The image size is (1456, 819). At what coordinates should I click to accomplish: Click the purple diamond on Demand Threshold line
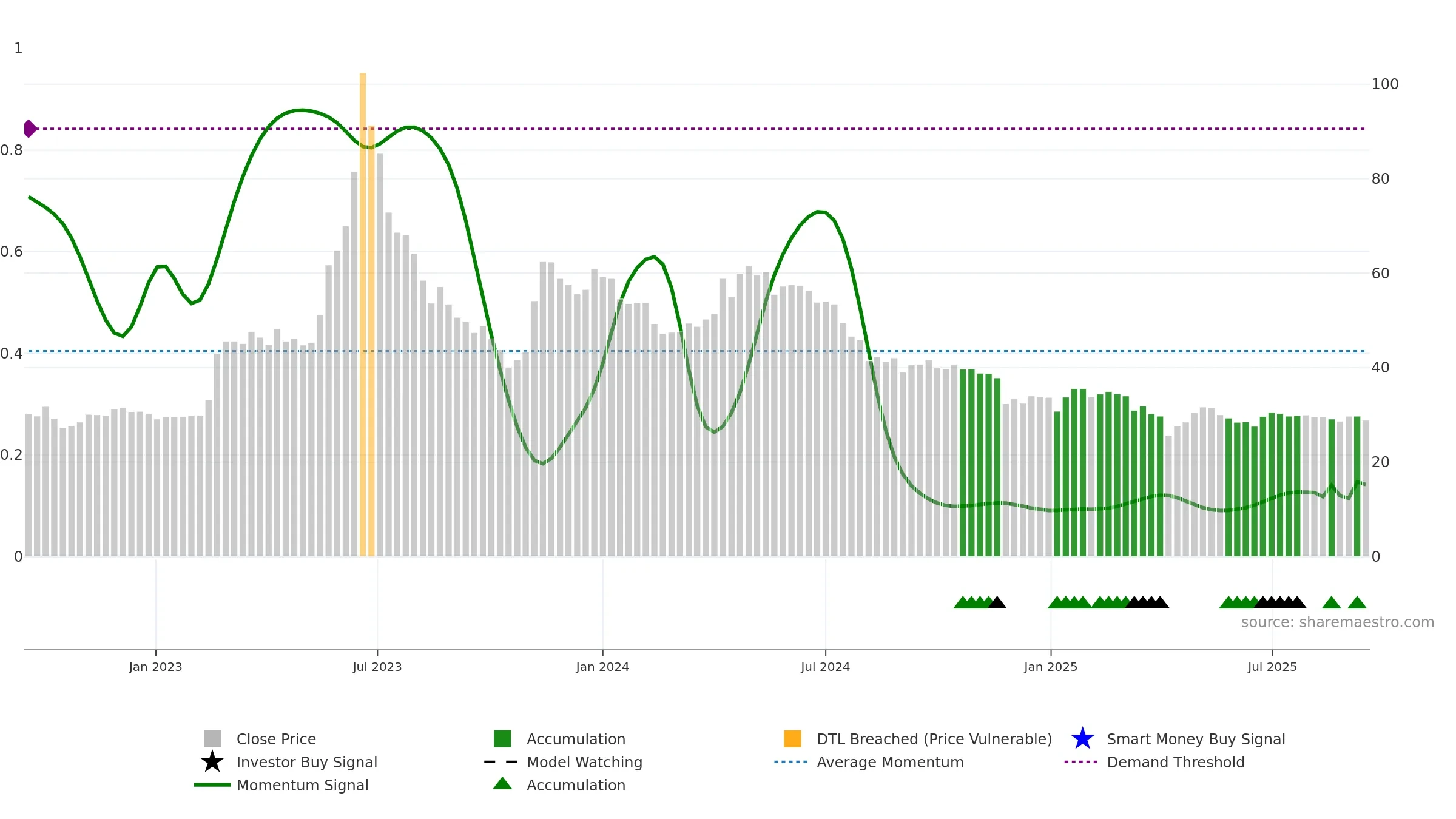[x=30, y=129]
